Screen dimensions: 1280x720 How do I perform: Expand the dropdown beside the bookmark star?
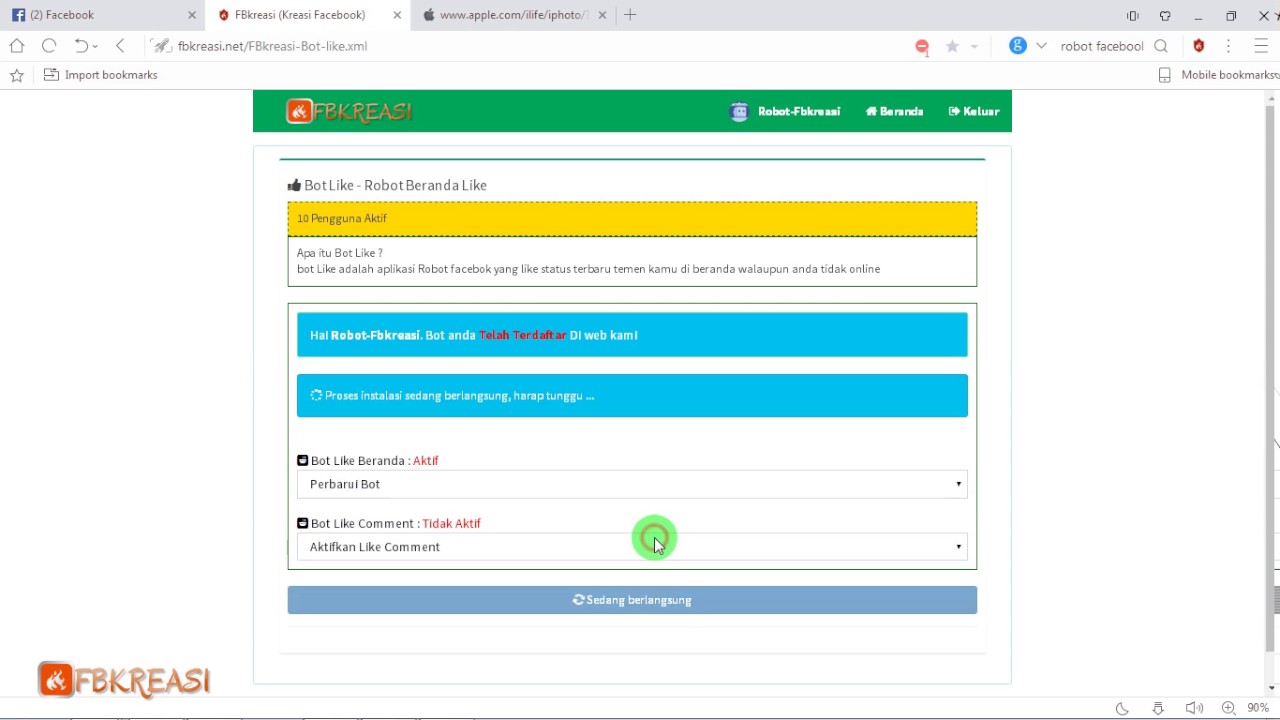[x=974, y=47]
